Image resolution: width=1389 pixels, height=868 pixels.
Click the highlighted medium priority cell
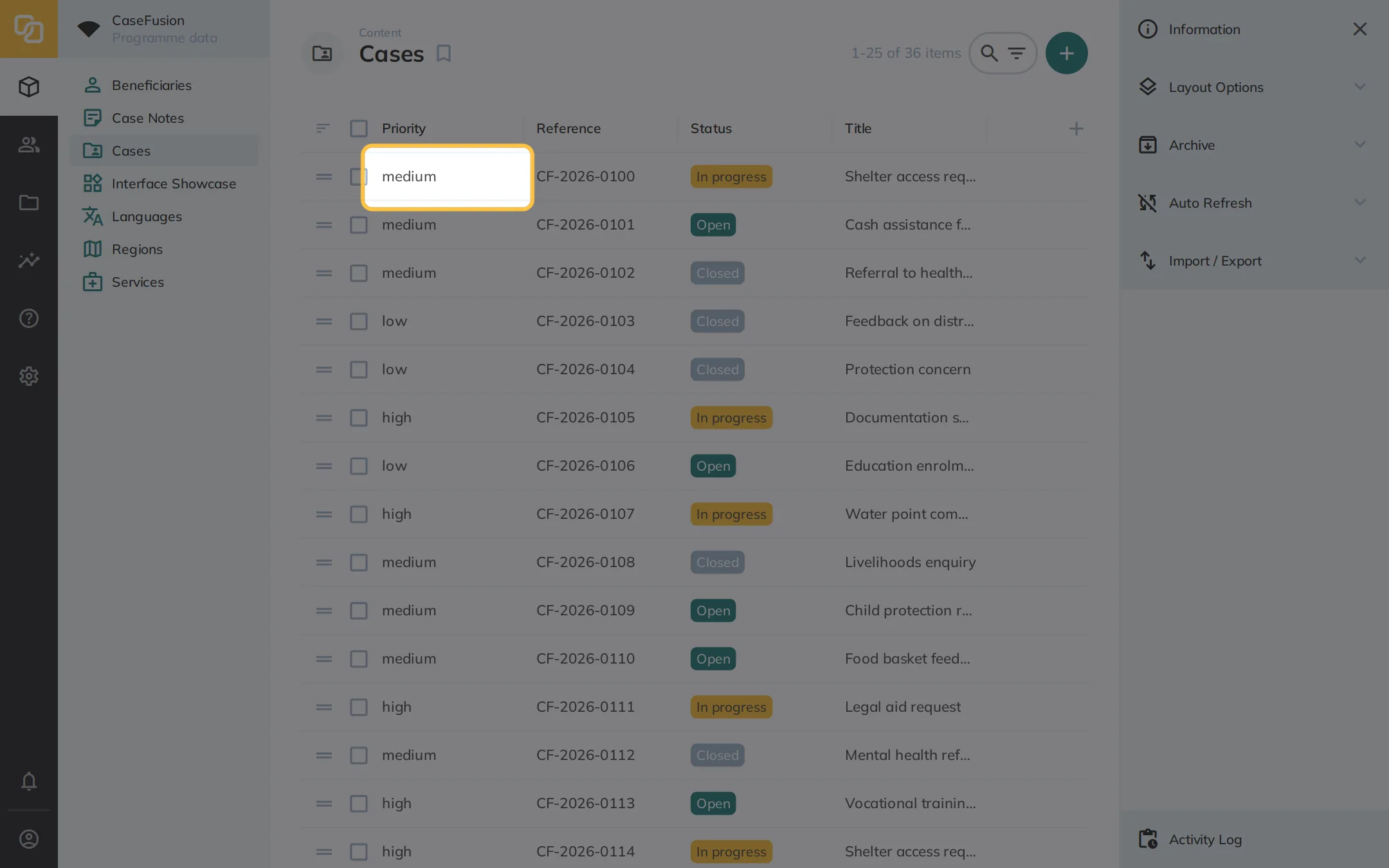pos(448,177)
